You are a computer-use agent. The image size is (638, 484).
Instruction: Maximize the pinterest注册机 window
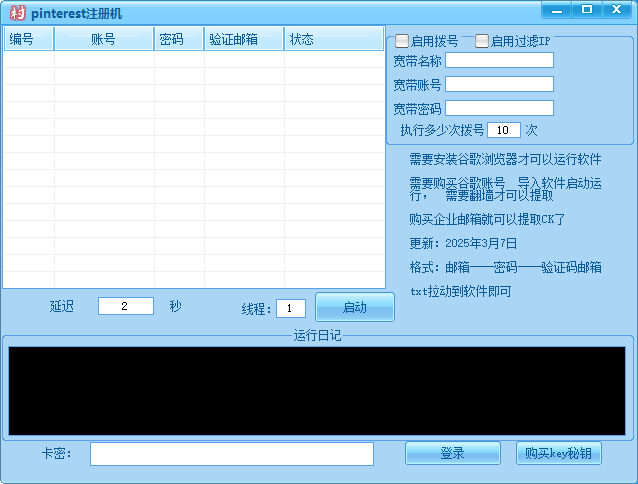click(587, 10)
